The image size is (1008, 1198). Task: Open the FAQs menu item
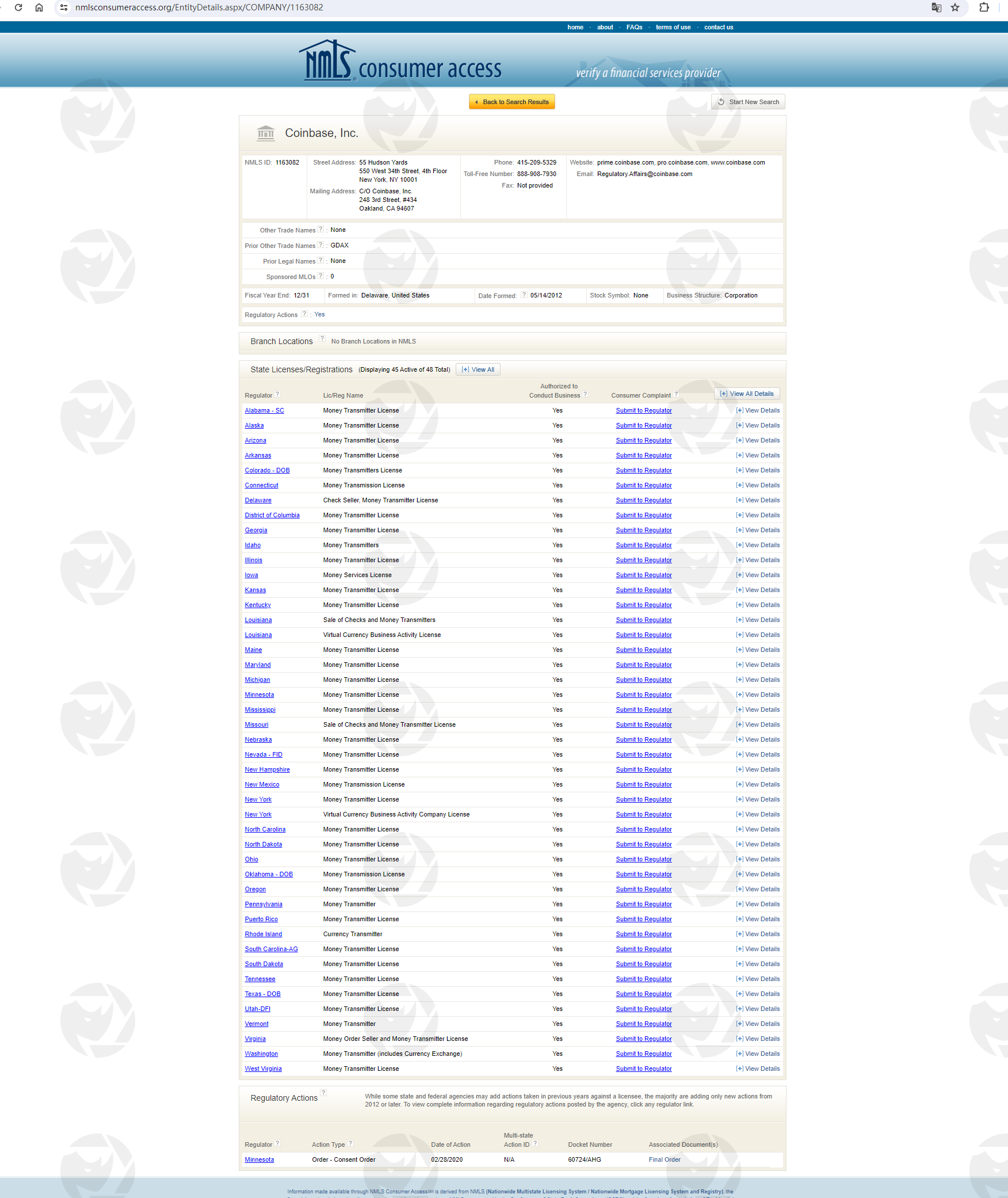634,28
